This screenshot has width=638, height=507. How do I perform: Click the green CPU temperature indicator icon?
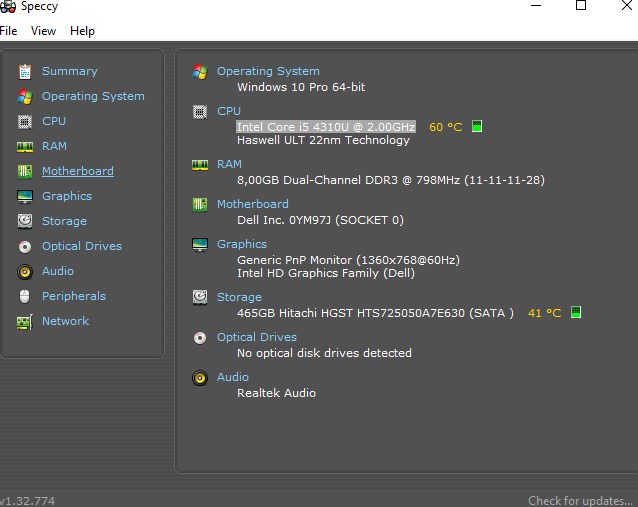click(x=477, y=126)
